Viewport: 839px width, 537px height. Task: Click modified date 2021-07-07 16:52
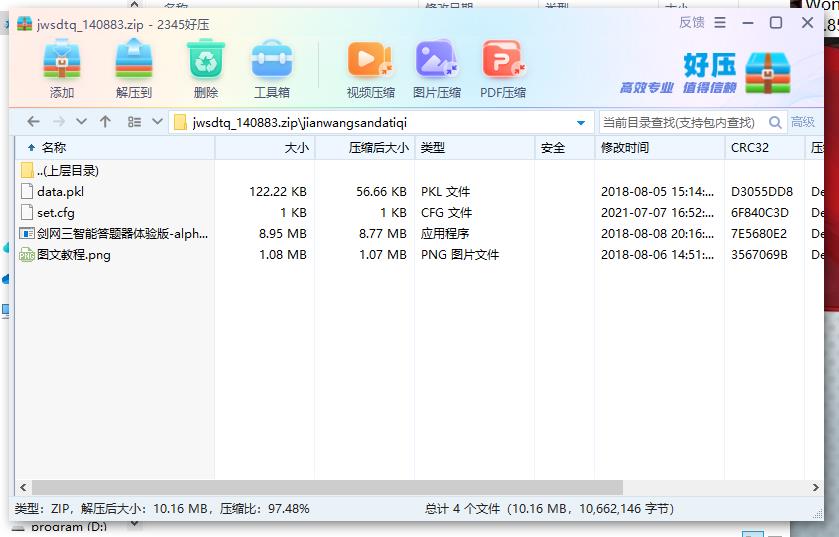657,213
